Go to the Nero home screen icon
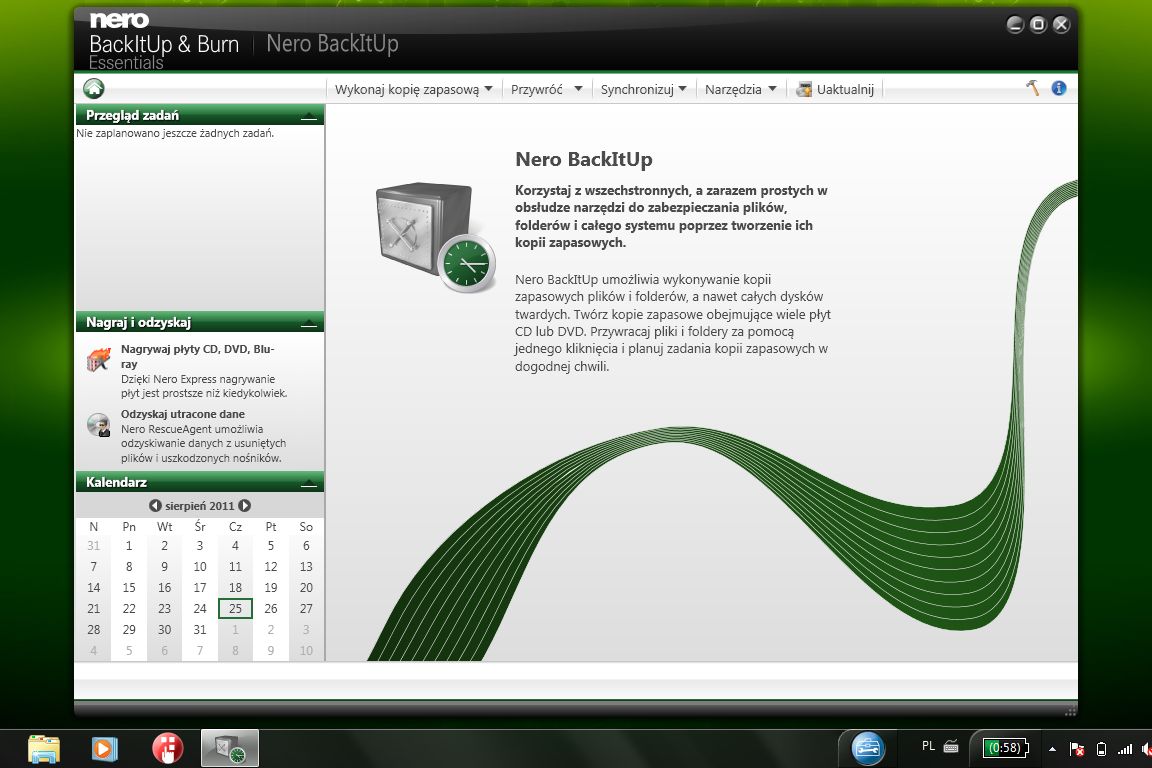The image size is (1152, 768). coord(93,89)
